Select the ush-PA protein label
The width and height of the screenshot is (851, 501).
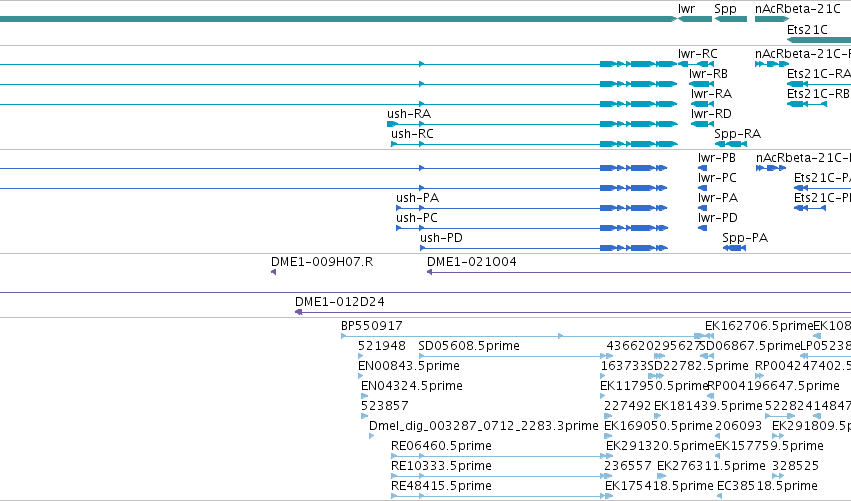click(x=417, y=198)
